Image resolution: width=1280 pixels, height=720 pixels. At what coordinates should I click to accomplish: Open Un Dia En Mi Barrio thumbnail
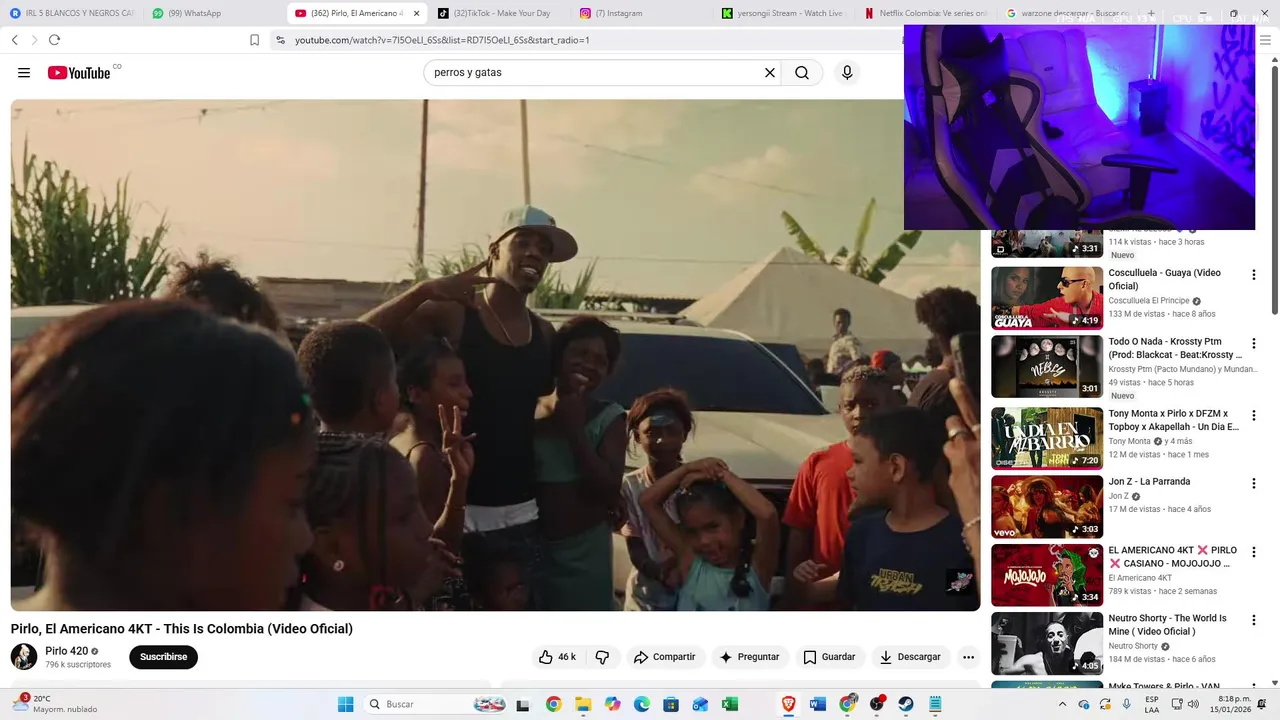coord(1047,438)
